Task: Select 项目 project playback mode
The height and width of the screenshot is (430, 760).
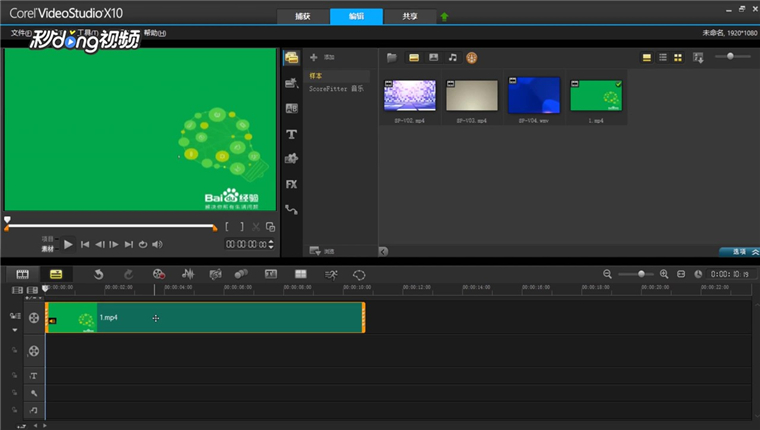Action: point(48,239)
